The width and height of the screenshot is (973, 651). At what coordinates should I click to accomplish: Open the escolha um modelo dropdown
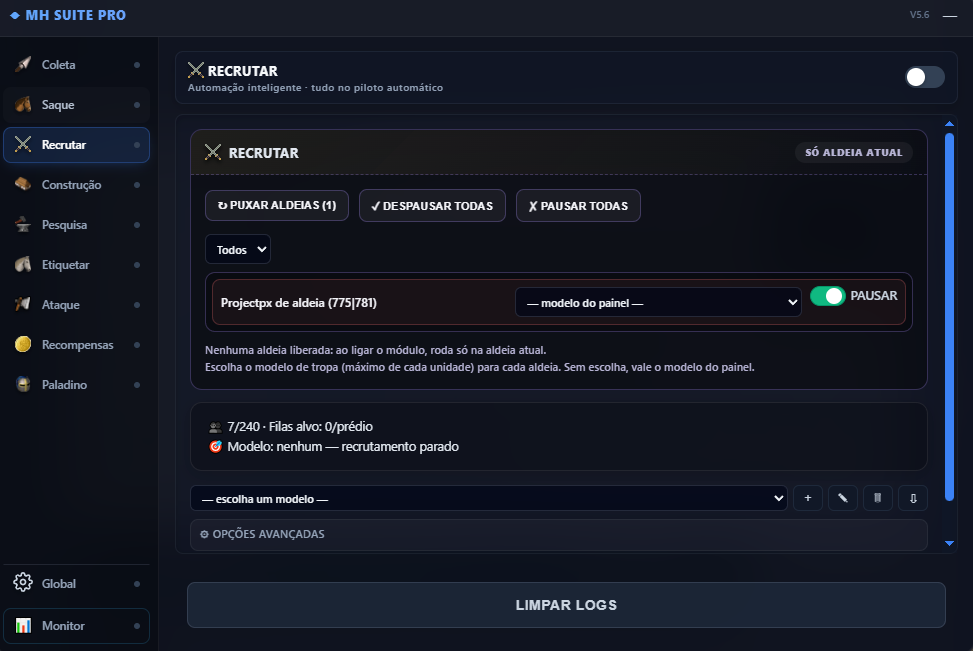click(x=488, y=498)
